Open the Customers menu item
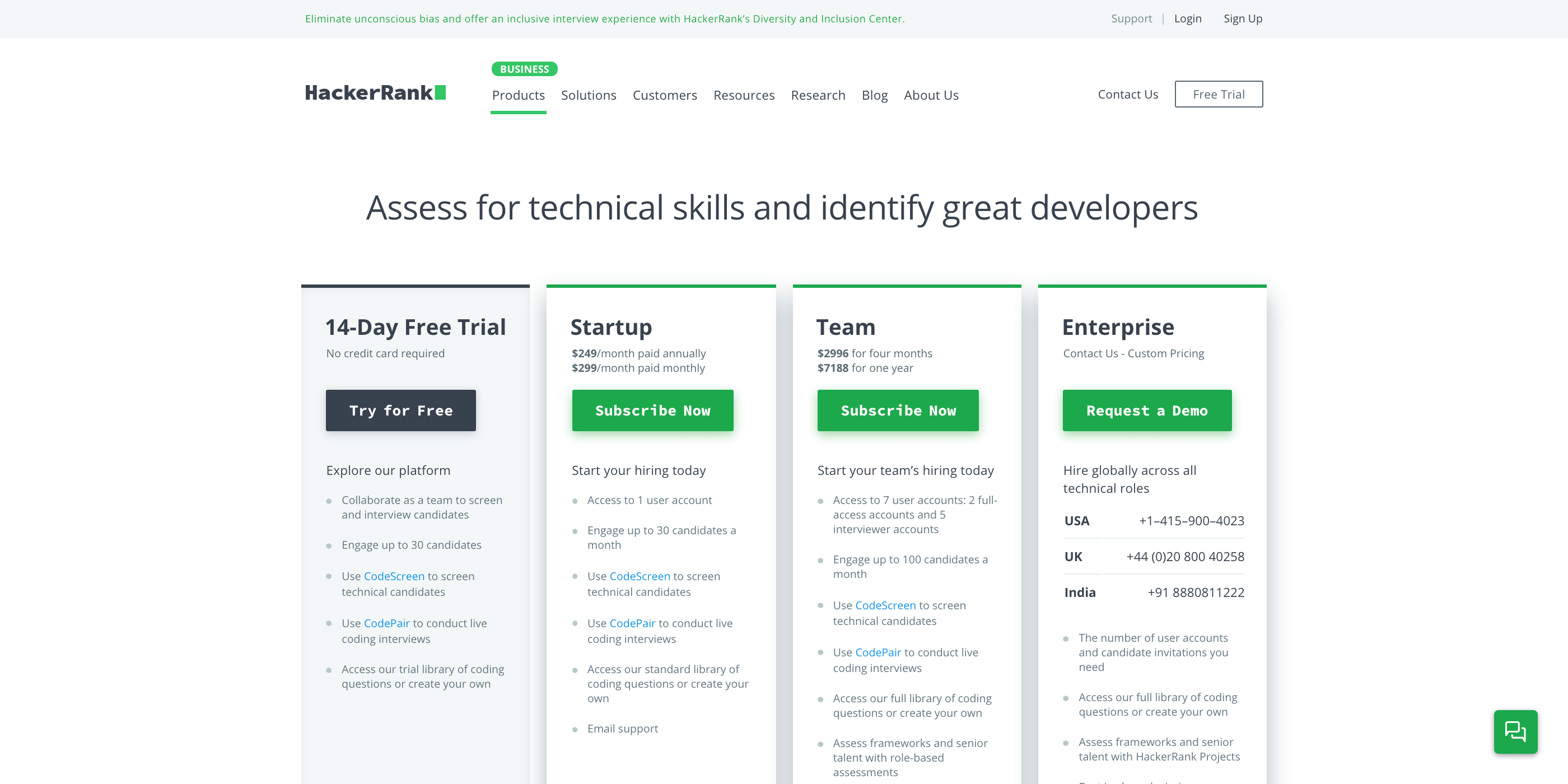Screen dimensions: 1568x784 [665, 95]
